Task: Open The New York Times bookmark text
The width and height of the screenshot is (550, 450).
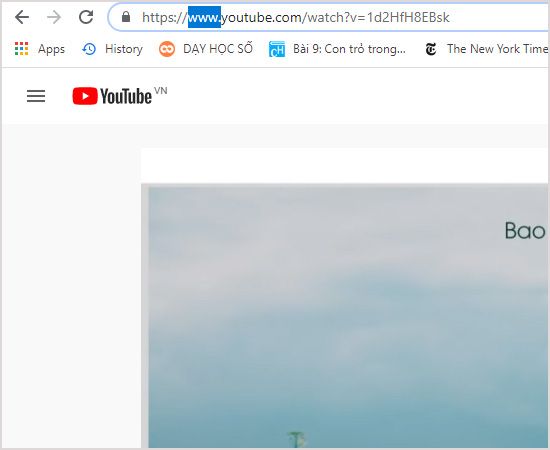Action: [497, 49]
